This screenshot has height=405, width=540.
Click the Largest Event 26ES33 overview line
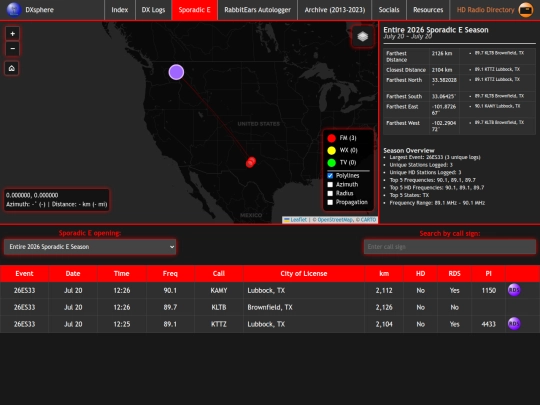[435, 157]
